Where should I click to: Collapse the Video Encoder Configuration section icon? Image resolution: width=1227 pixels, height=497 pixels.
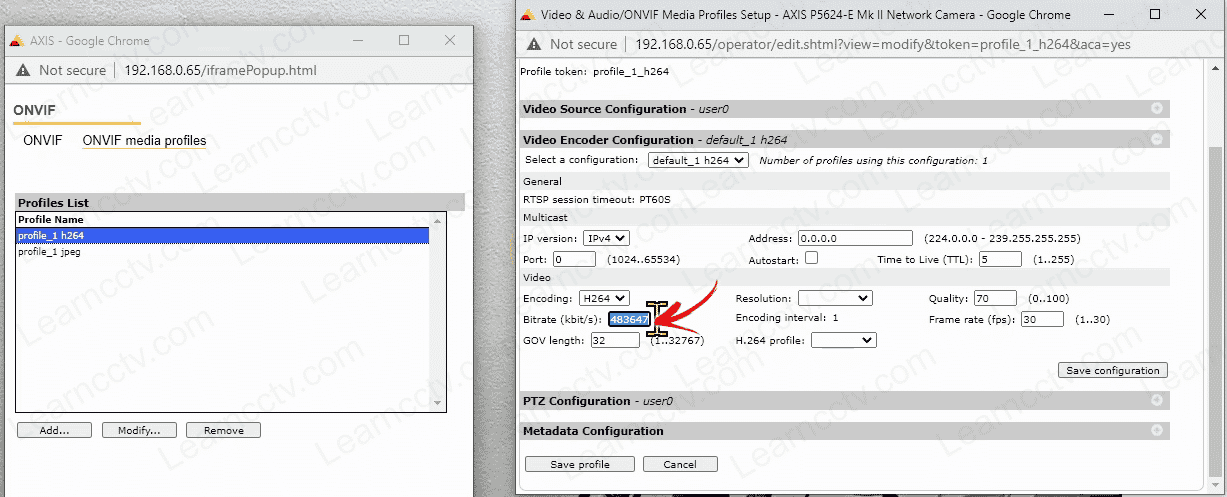point(1156,140)
